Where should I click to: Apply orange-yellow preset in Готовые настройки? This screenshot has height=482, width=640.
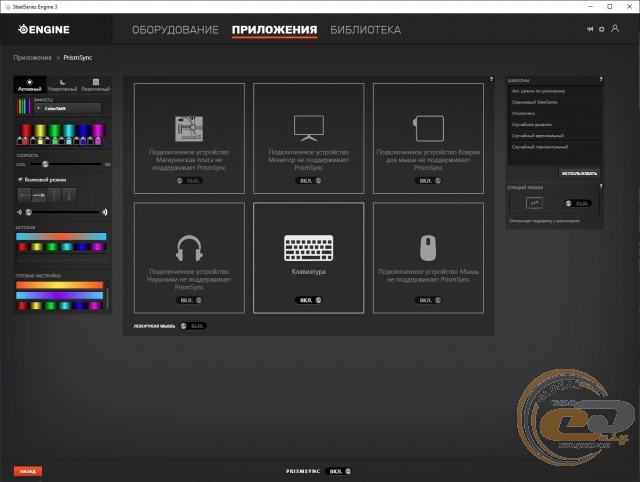point(60,285)
